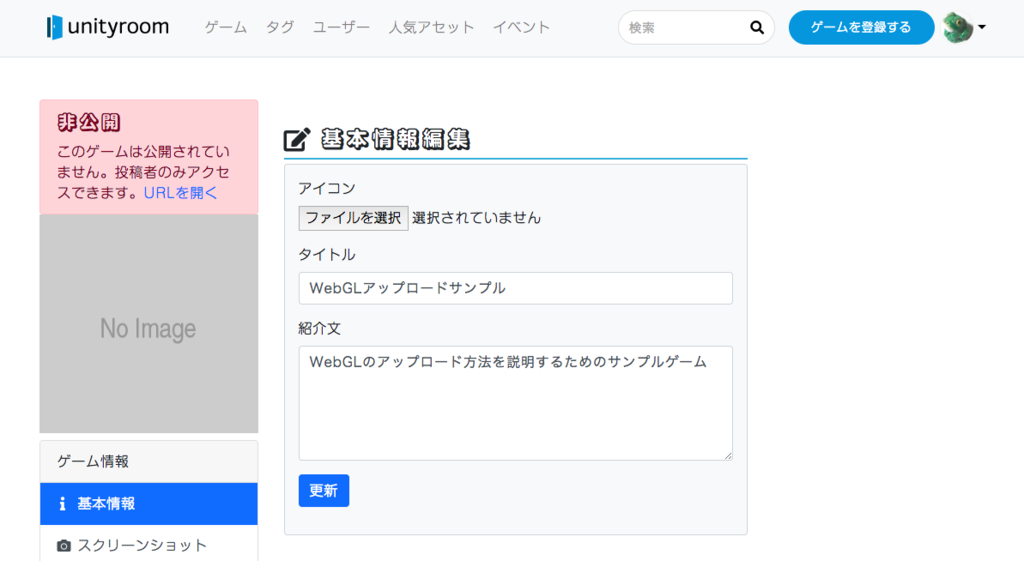Click the ゲーム情報 header
This screenshot has height=561, width=1024.
click(x=149, y=462)
